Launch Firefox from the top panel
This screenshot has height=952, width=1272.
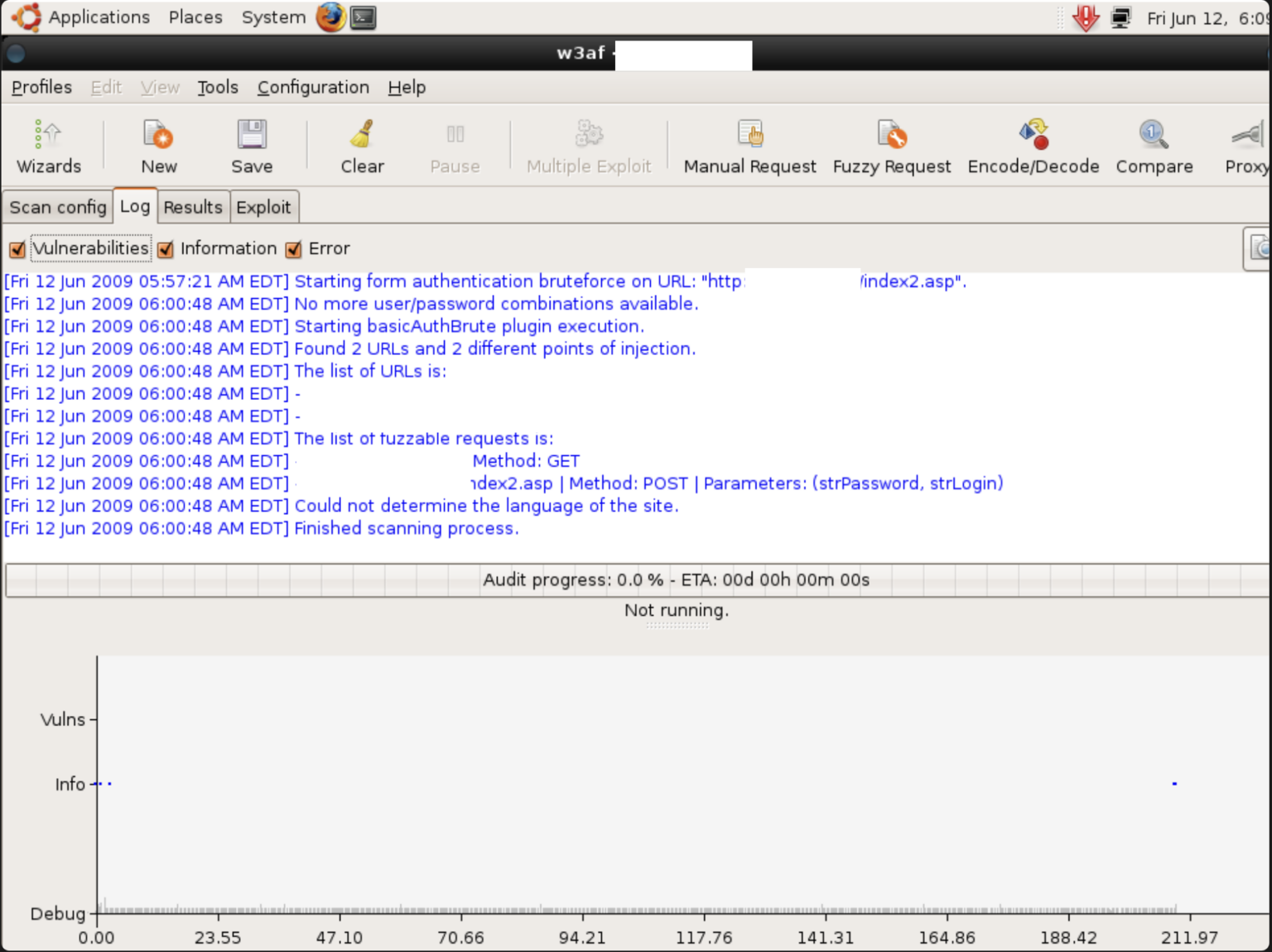click(x=329, y=17)
